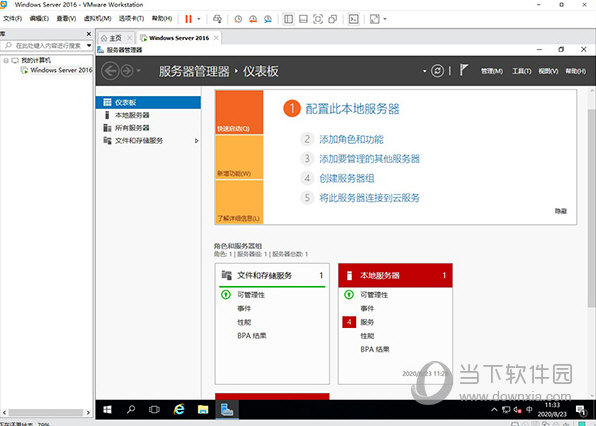Viewport: 596px width, 426px height.
Task: Click the red 4 服务 alert badge
Action: tap(349, 322)
